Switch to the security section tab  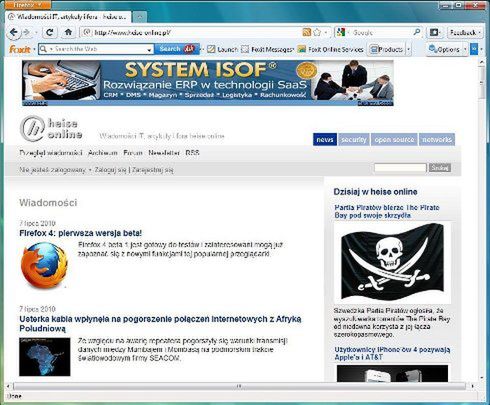tap(354, 140)
